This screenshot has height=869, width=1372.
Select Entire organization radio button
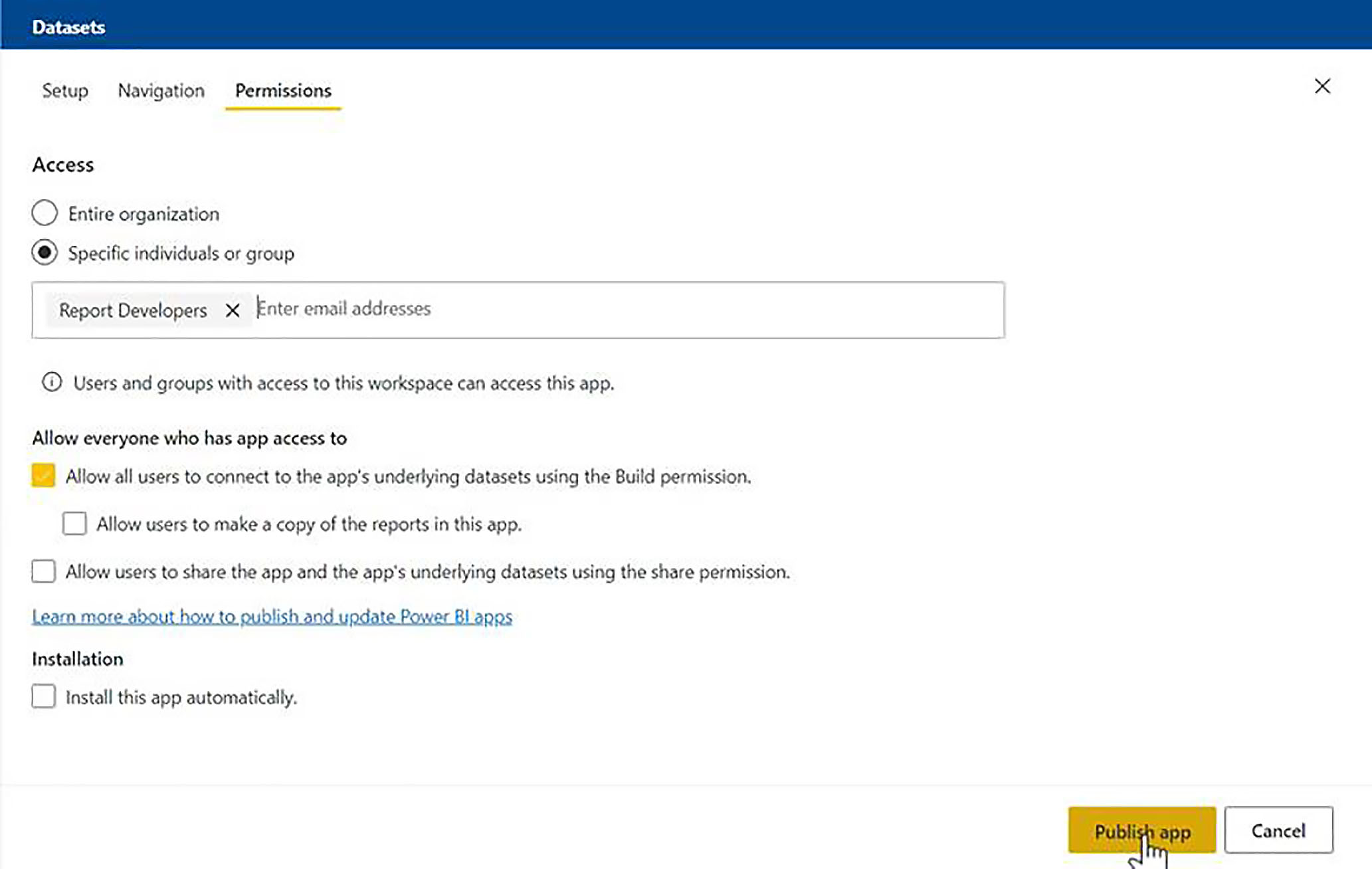tap(45, 213)
